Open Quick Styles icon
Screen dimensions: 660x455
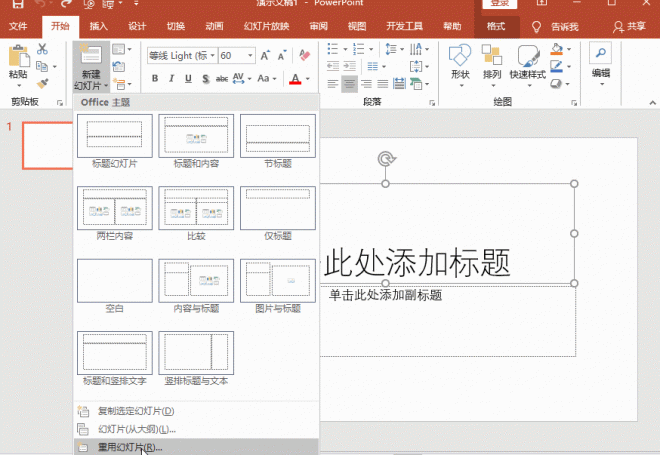click(528, 56)
